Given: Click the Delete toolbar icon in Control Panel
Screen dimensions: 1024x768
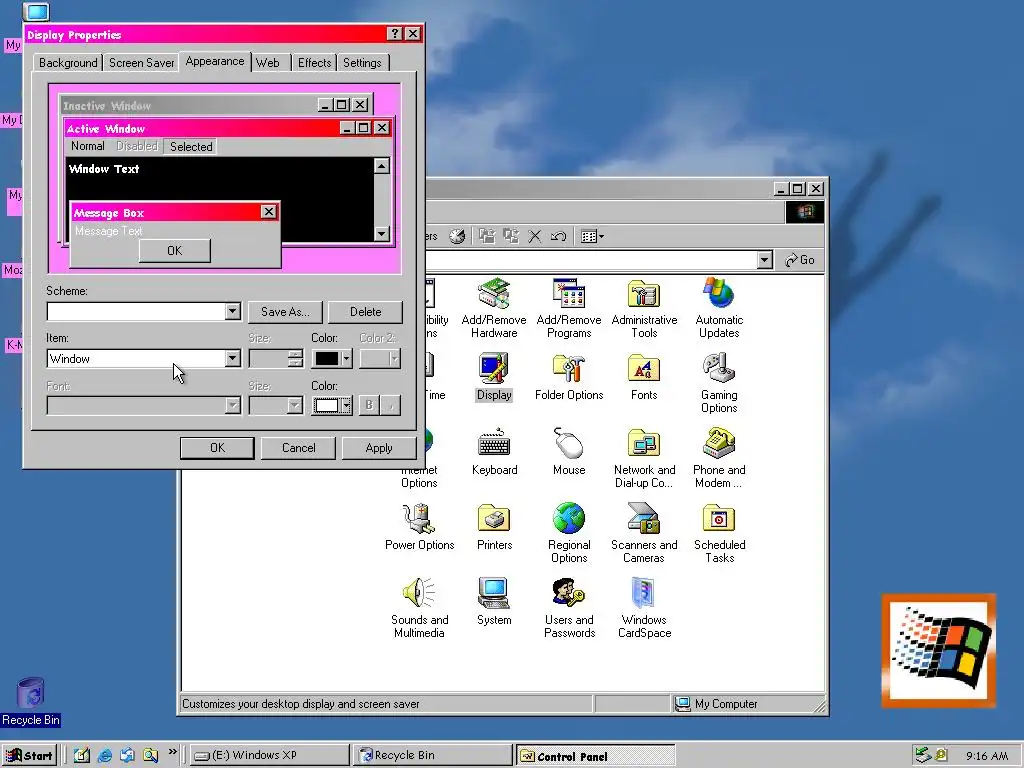Looking at the screenshot, I should pyautogui.click(x=535, y=236).
